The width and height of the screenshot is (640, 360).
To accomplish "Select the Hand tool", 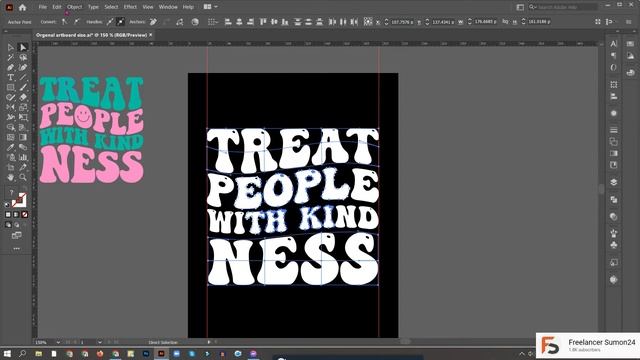I will 11,178.
